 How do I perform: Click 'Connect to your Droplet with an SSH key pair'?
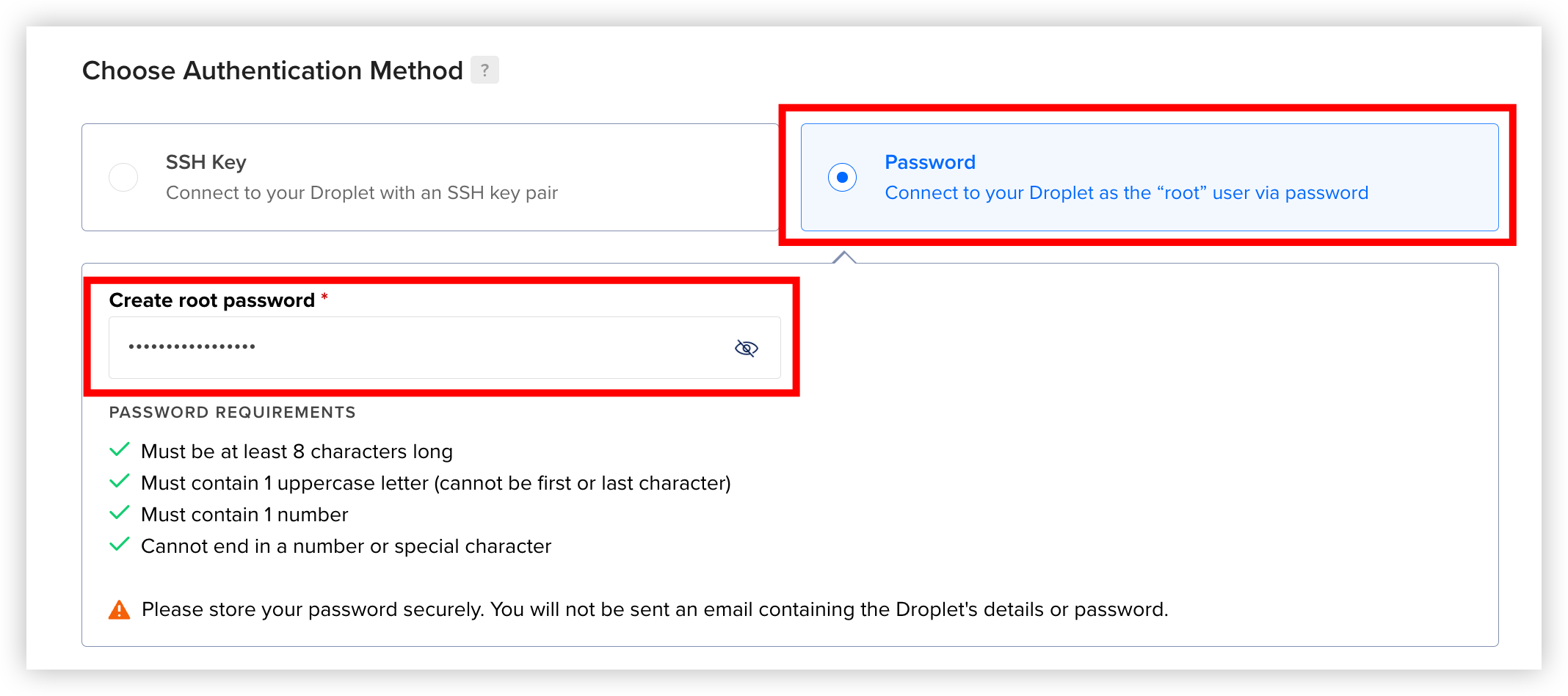point(362,193)
